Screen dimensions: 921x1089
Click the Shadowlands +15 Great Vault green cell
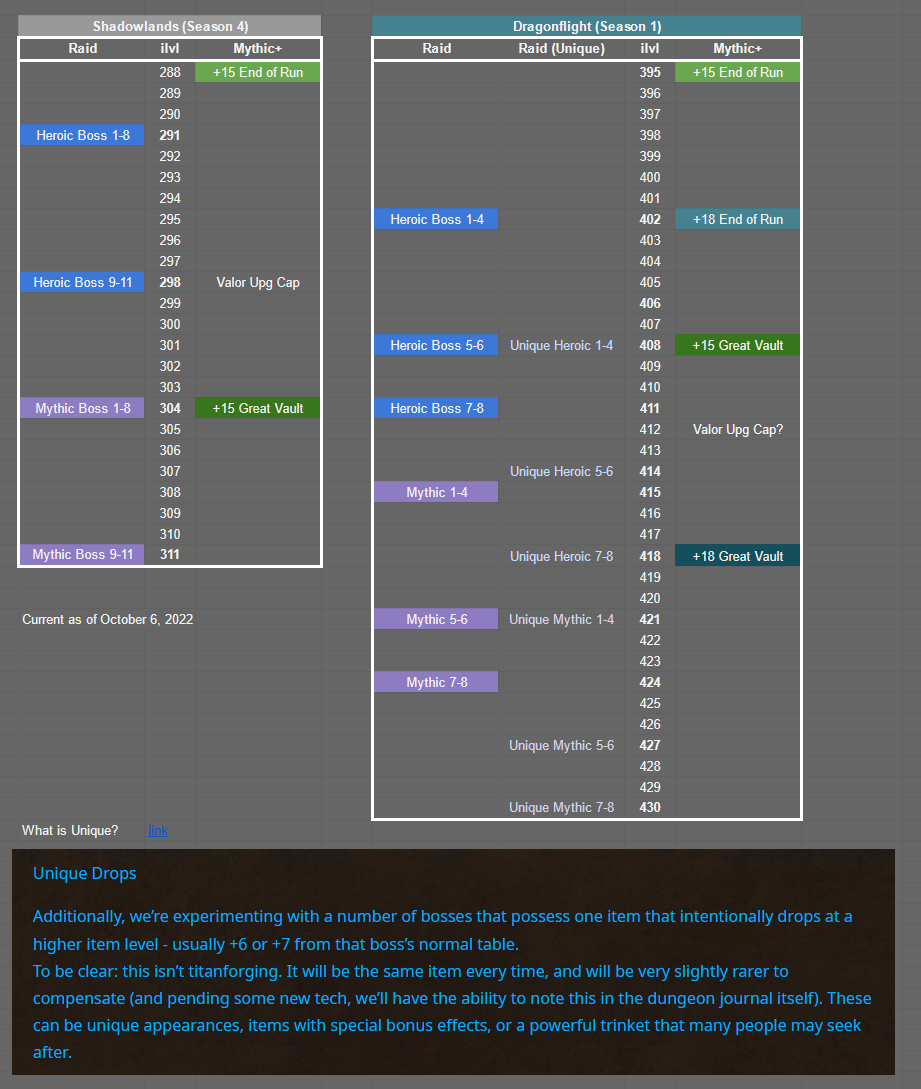click(258, 408)
